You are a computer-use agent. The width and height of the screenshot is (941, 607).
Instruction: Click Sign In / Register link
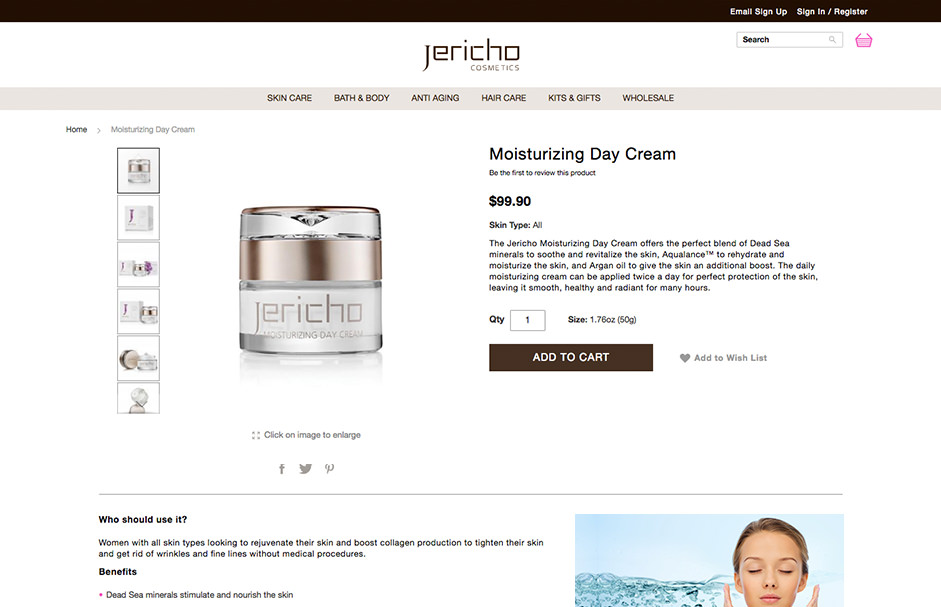point(832,11)
